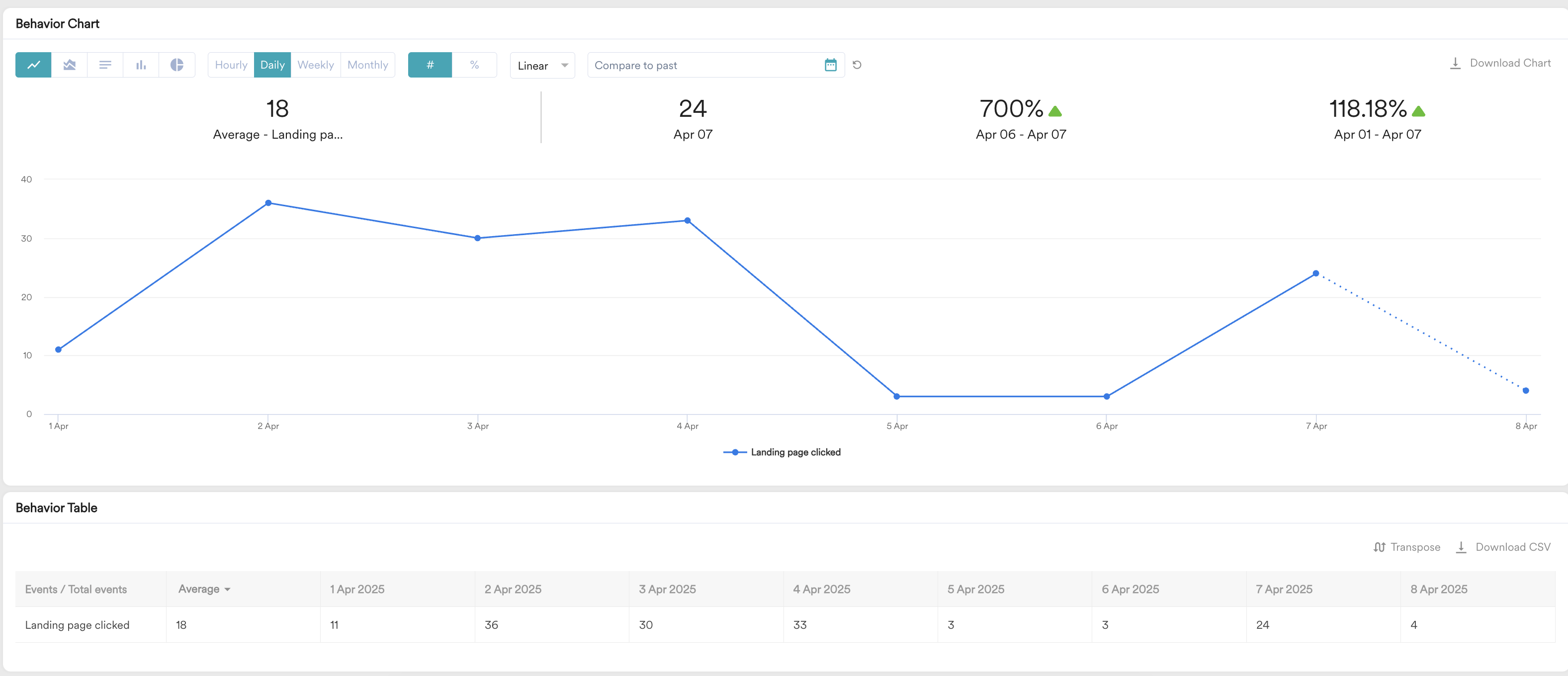Image resolution: width=1568 pixels, height=676 pixels.
Task: Click the Download CSV link
Action: click(1503, 546)
